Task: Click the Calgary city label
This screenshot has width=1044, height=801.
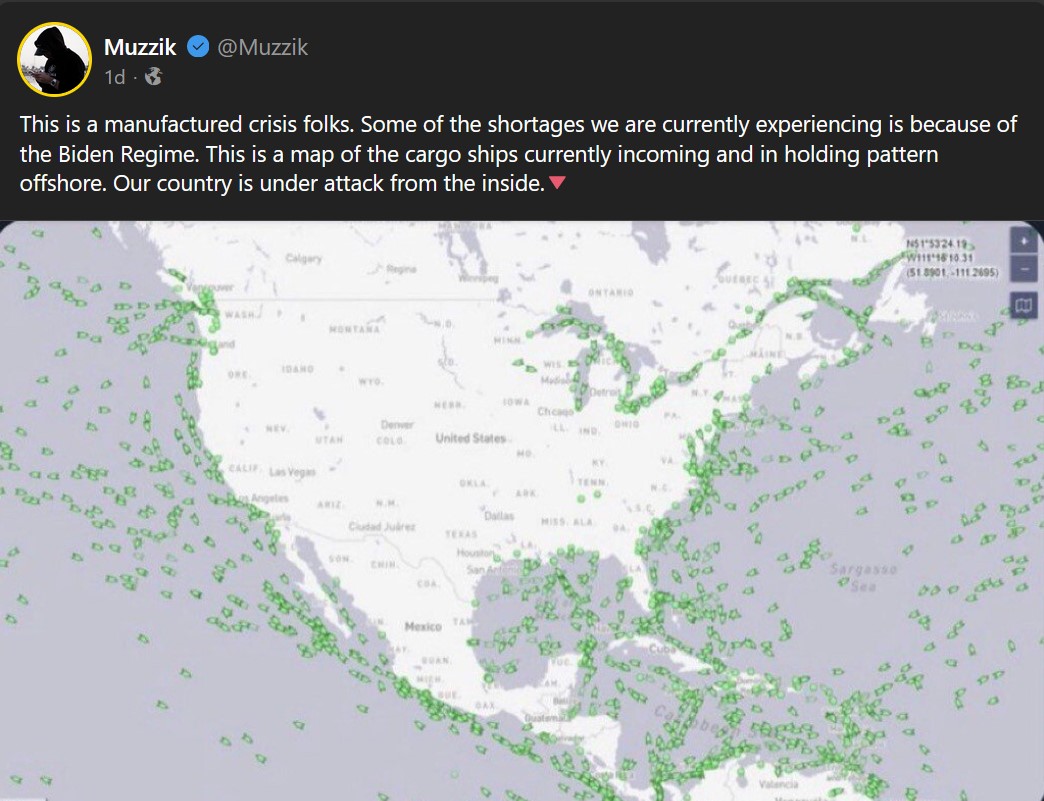Action: (x=304, y=258)
